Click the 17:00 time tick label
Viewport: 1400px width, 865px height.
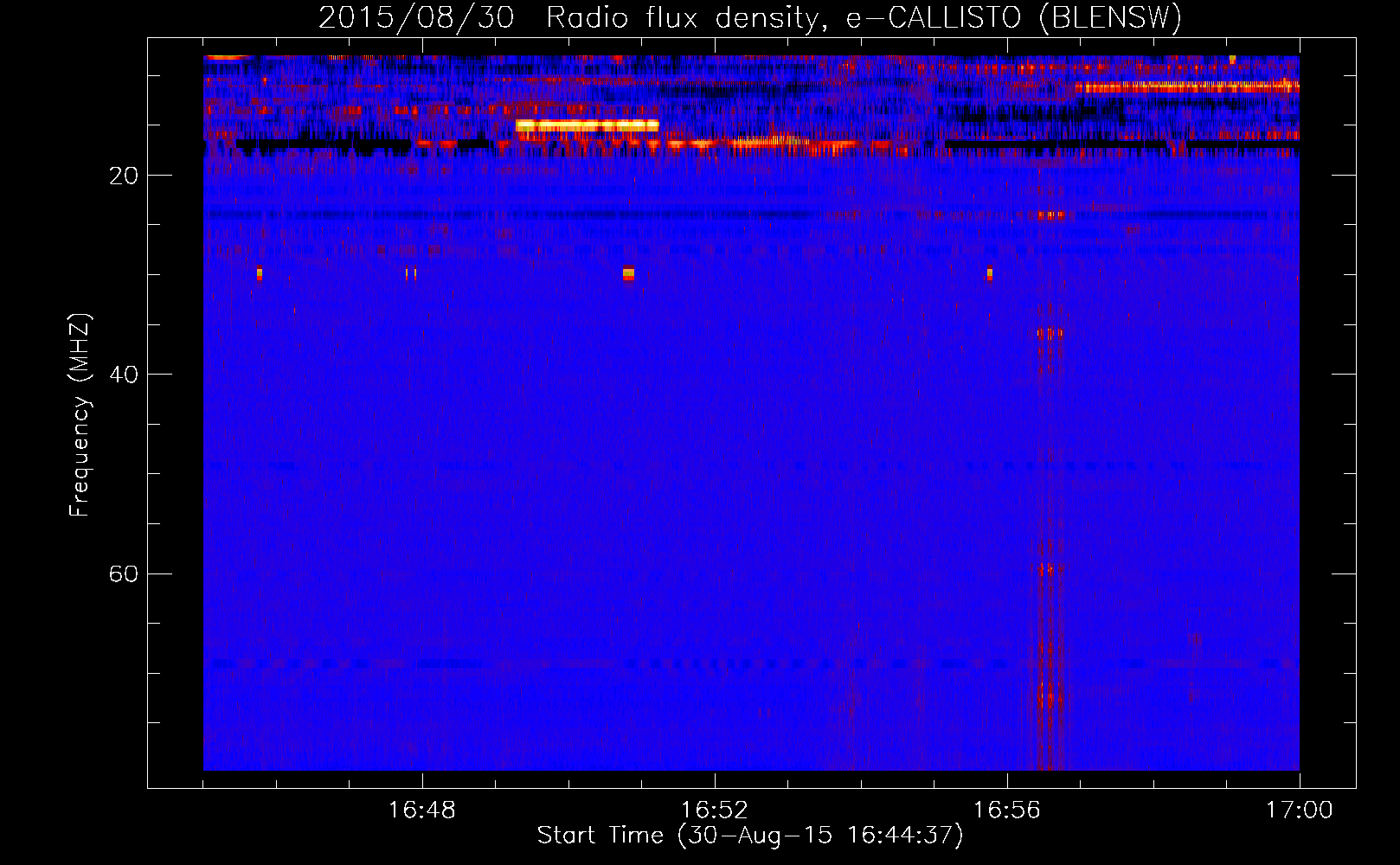(1299, 811)
